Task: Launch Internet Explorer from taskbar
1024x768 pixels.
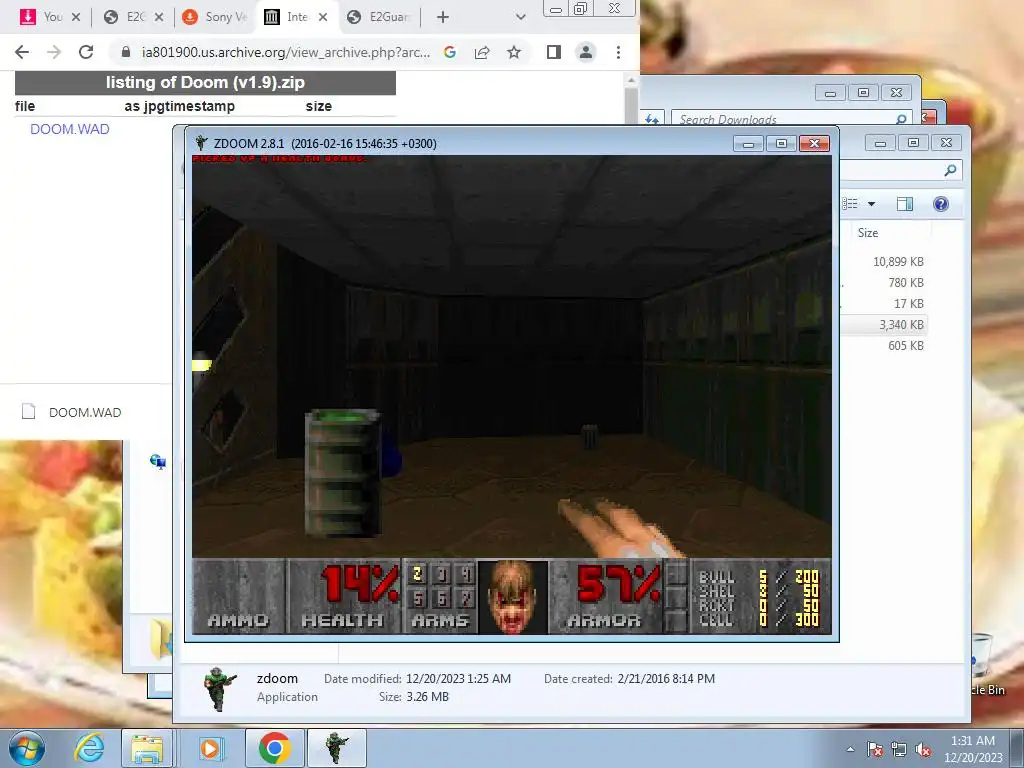Action: 89,748
